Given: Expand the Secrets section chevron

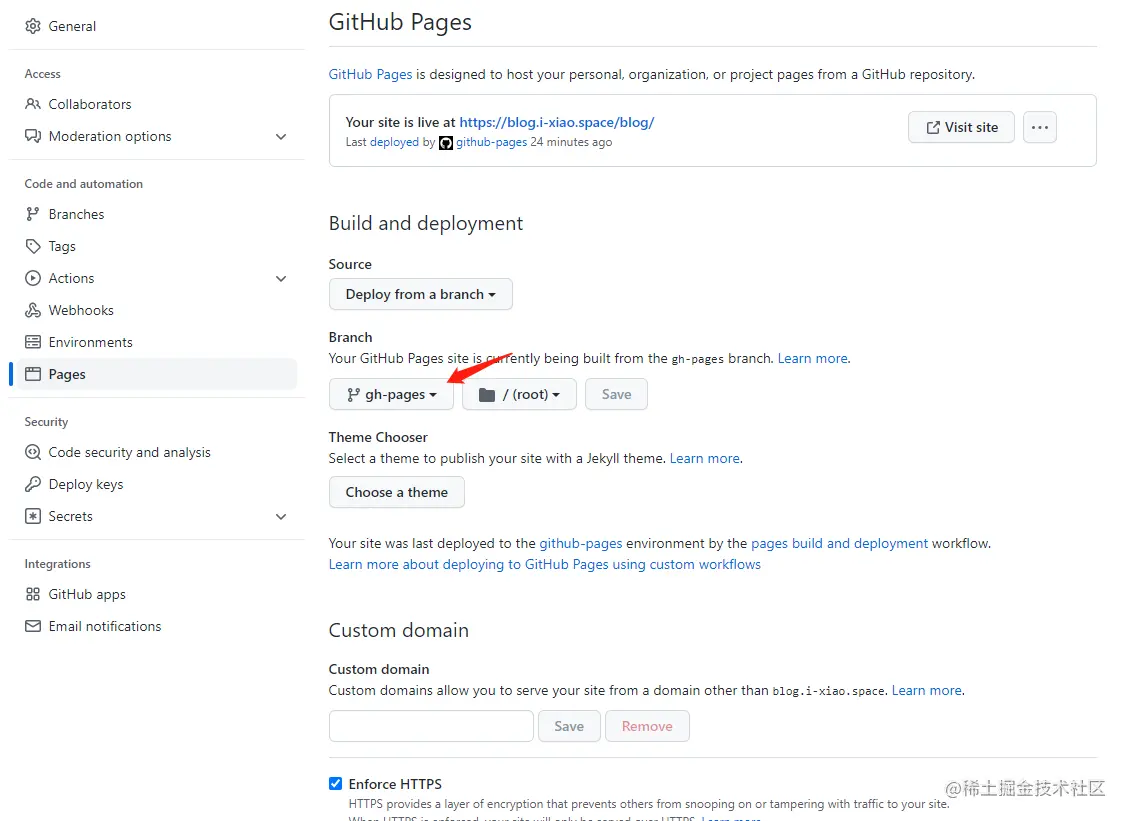Looking at the screenshot, I should [x=281, y=517].
